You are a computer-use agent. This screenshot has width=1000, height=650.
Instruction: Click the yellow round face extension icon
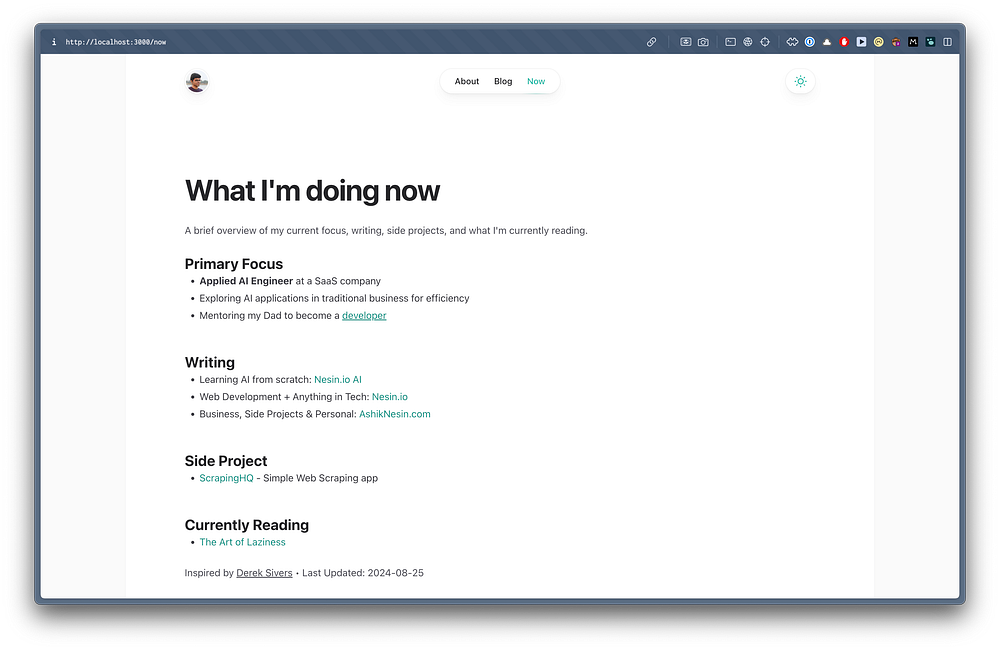pos(878,42)
